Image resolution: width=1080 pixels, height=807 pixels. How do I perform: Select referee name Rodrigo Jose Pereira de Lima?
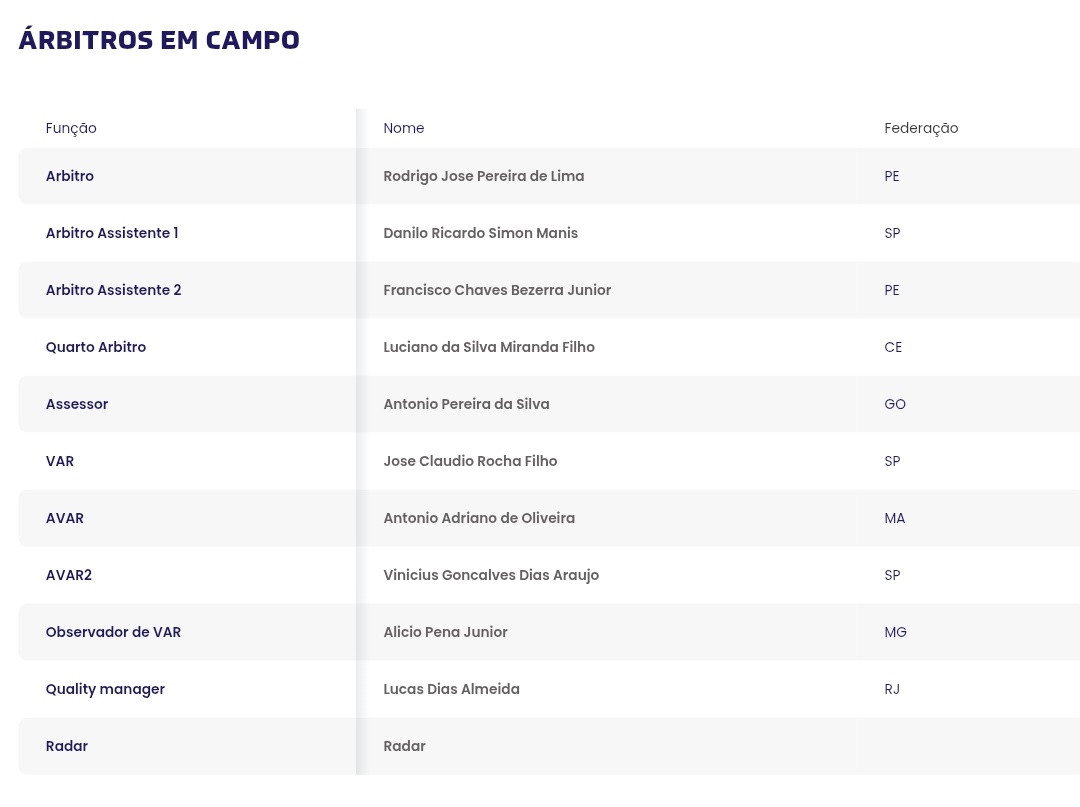tap(484, 176)
